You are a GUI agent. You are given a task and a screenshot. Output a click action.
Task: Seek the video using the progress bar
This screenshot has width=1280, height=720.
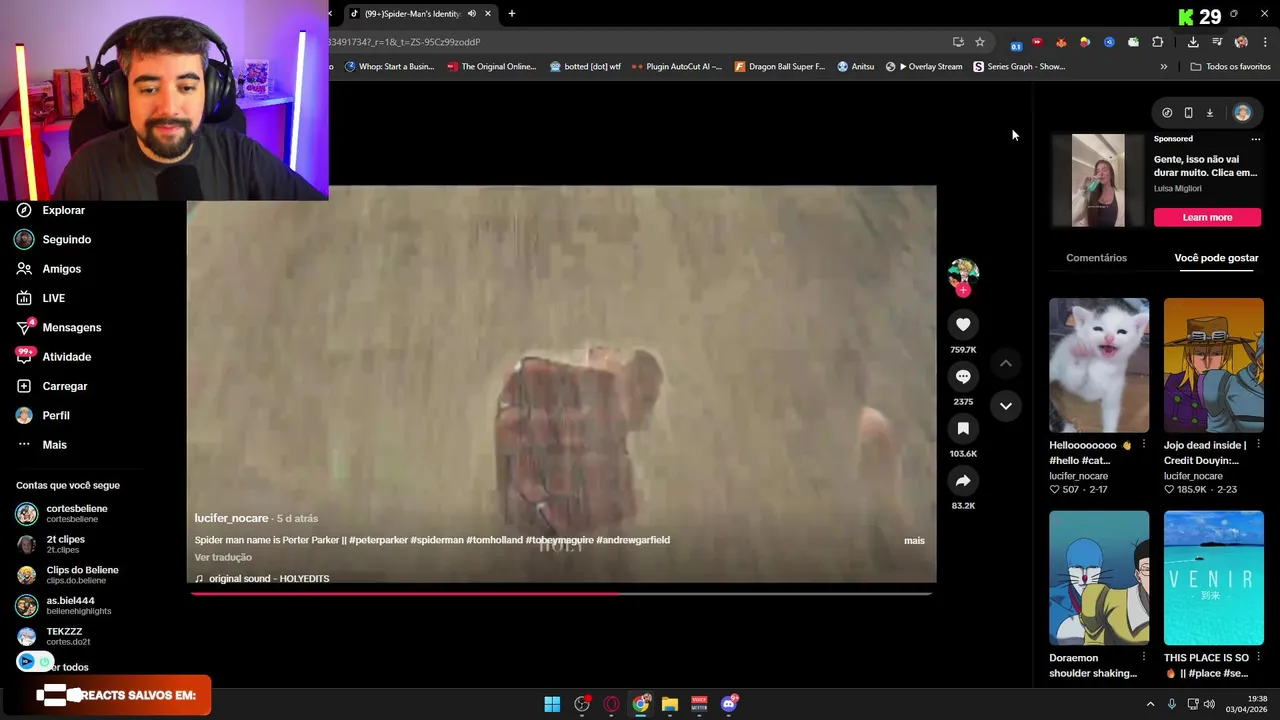tap(562, 593)
